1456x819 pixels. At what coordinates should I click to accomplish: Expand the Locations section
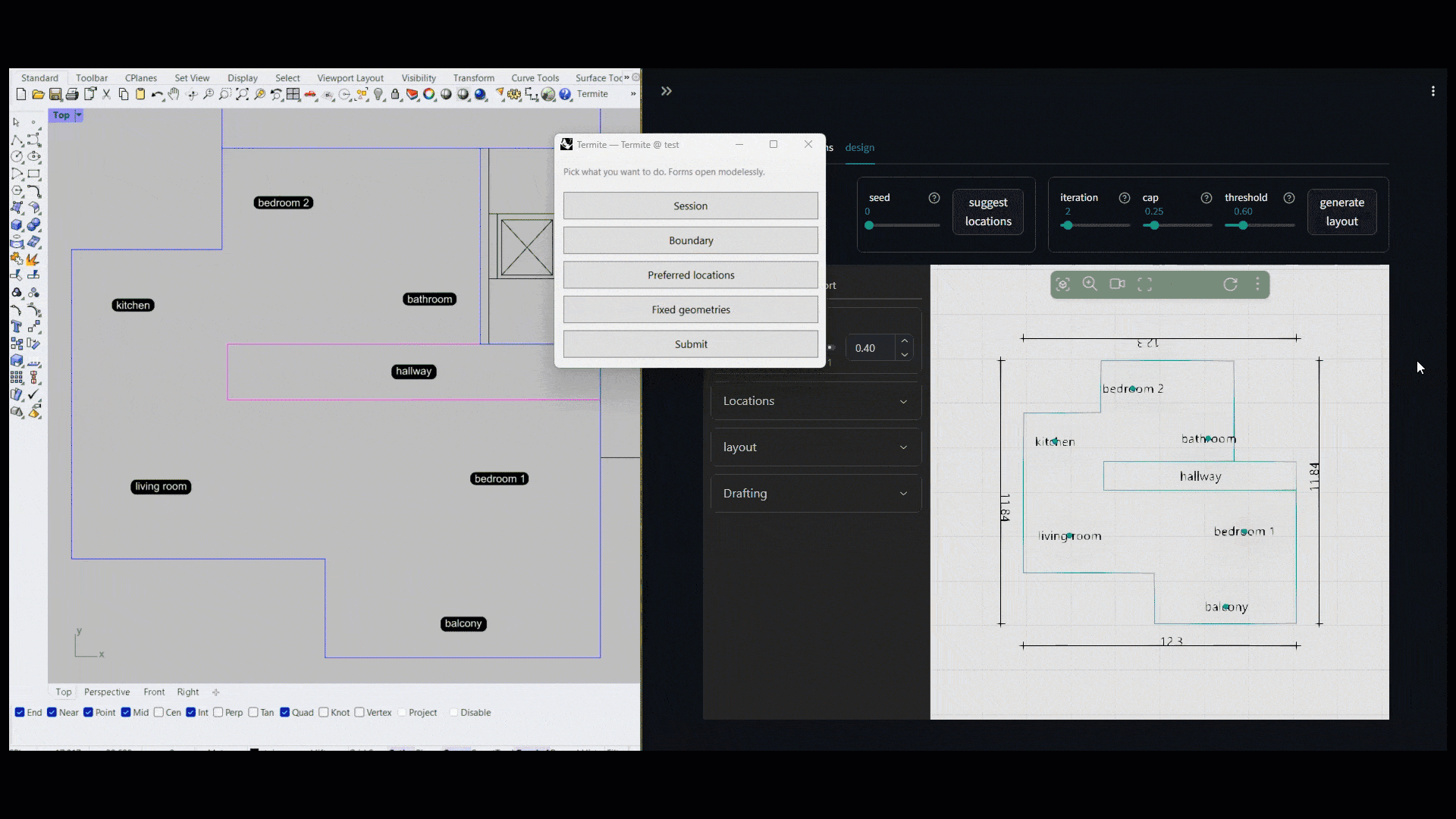815,401
